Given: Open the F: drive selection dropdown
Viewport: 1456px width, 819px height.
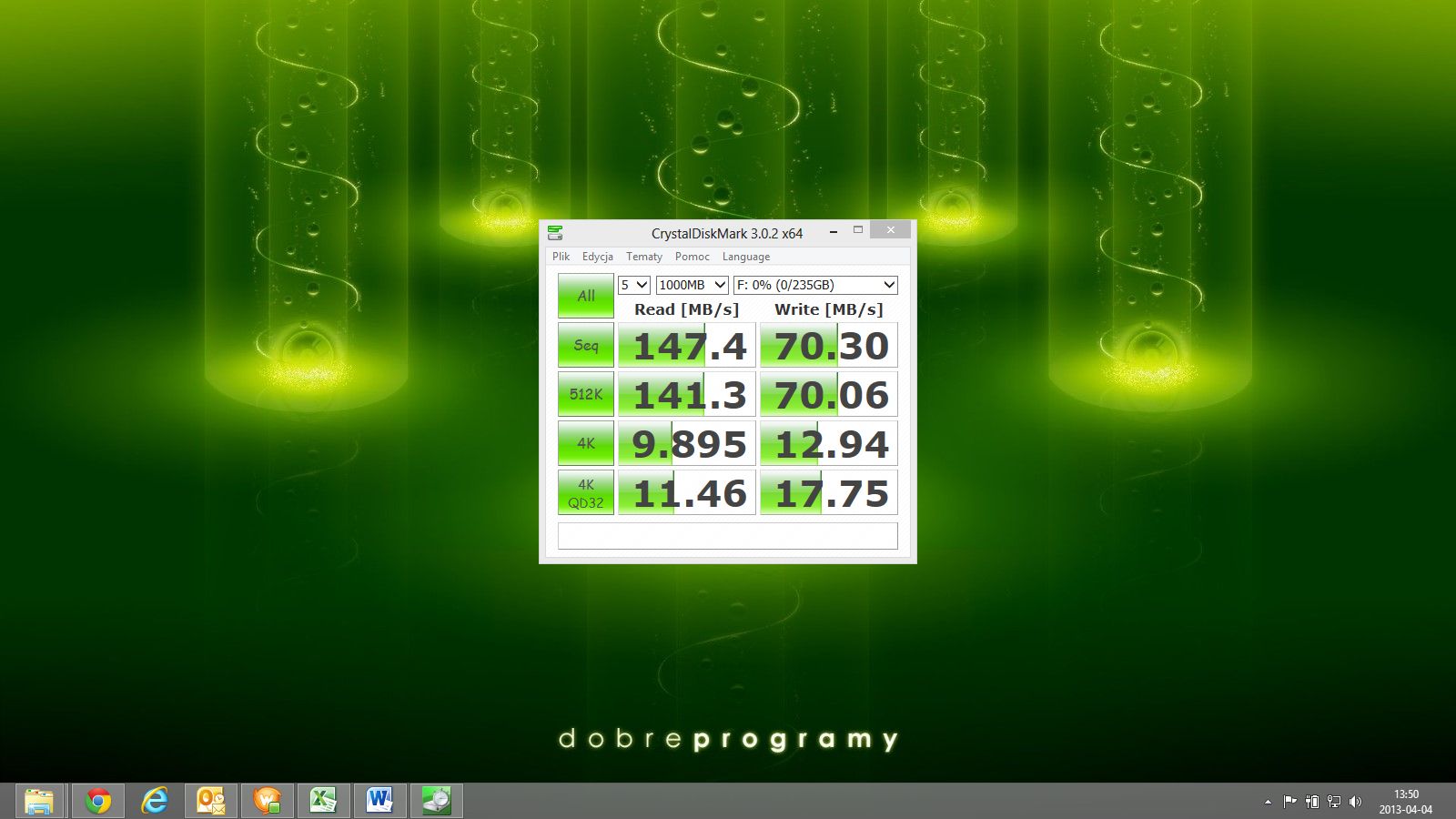Looking at the screenshot, I should click(815, 285).
